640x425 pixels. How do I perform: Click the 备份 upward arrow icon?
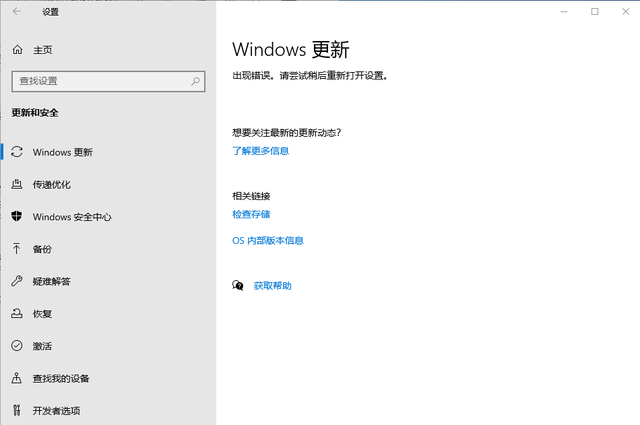click(16, 249)
